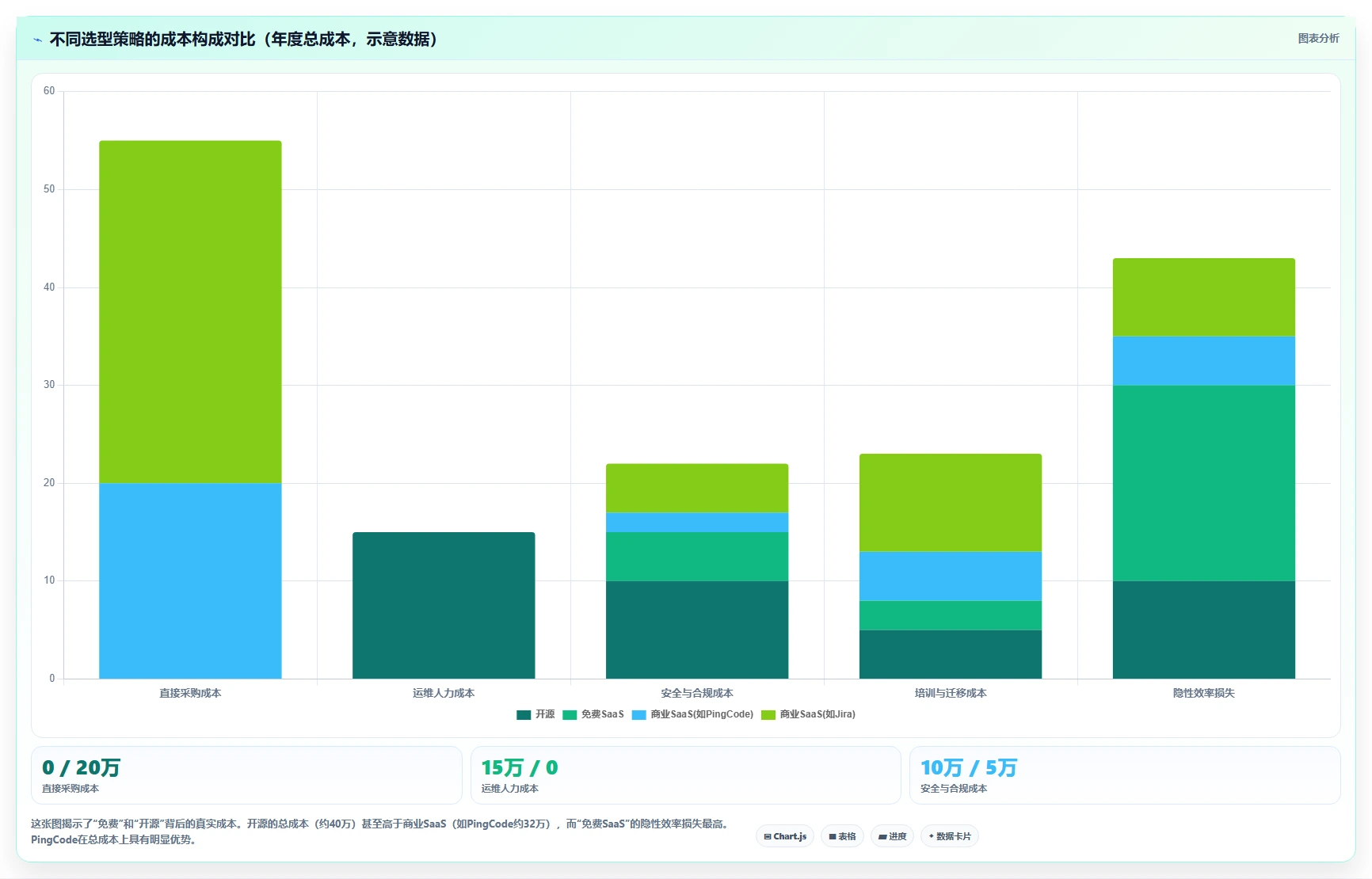Click the 隐性效率损失 x-axis label
Viewport: 1372px width, 879px height.
pyautogui.click(x=1204, y=693)
